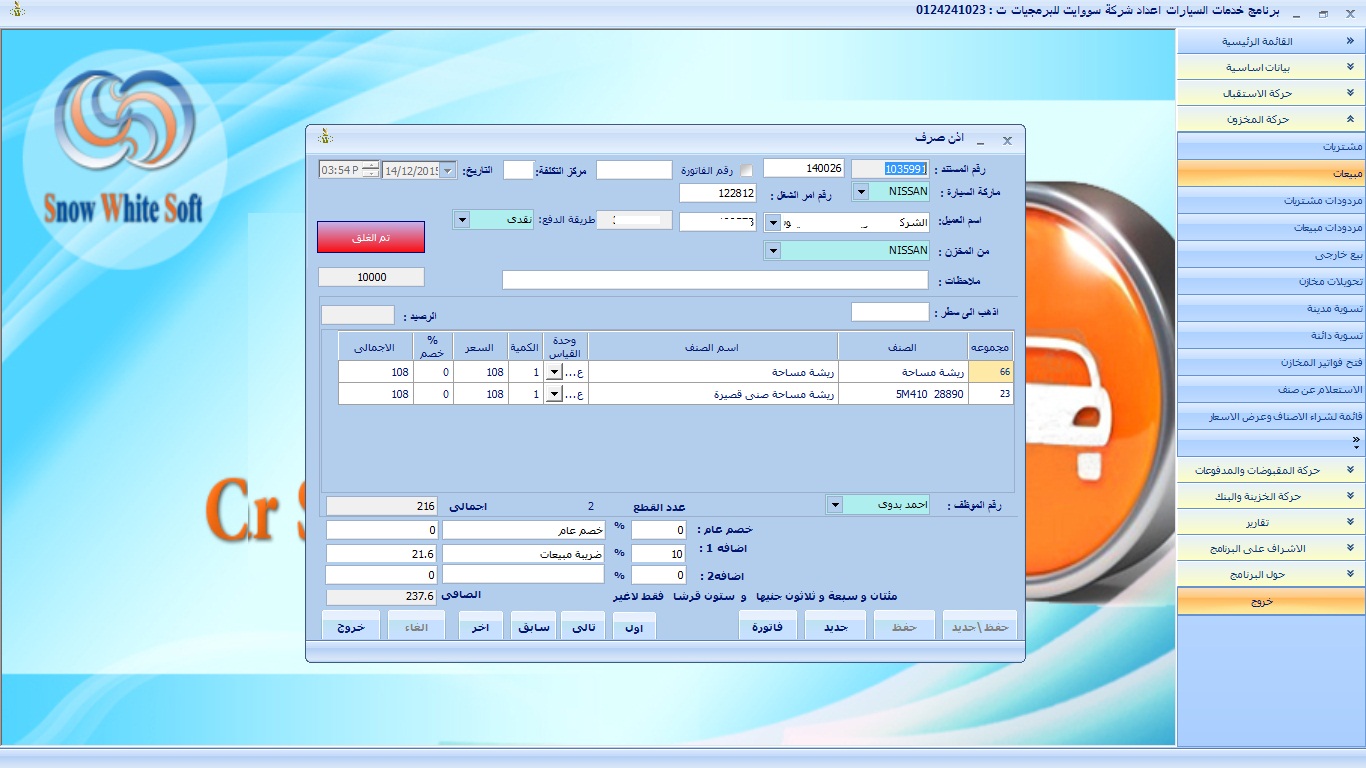Open the car brand NISSAN dropdown
Viewport: 1366px width, 768px height.
(861, 191)
